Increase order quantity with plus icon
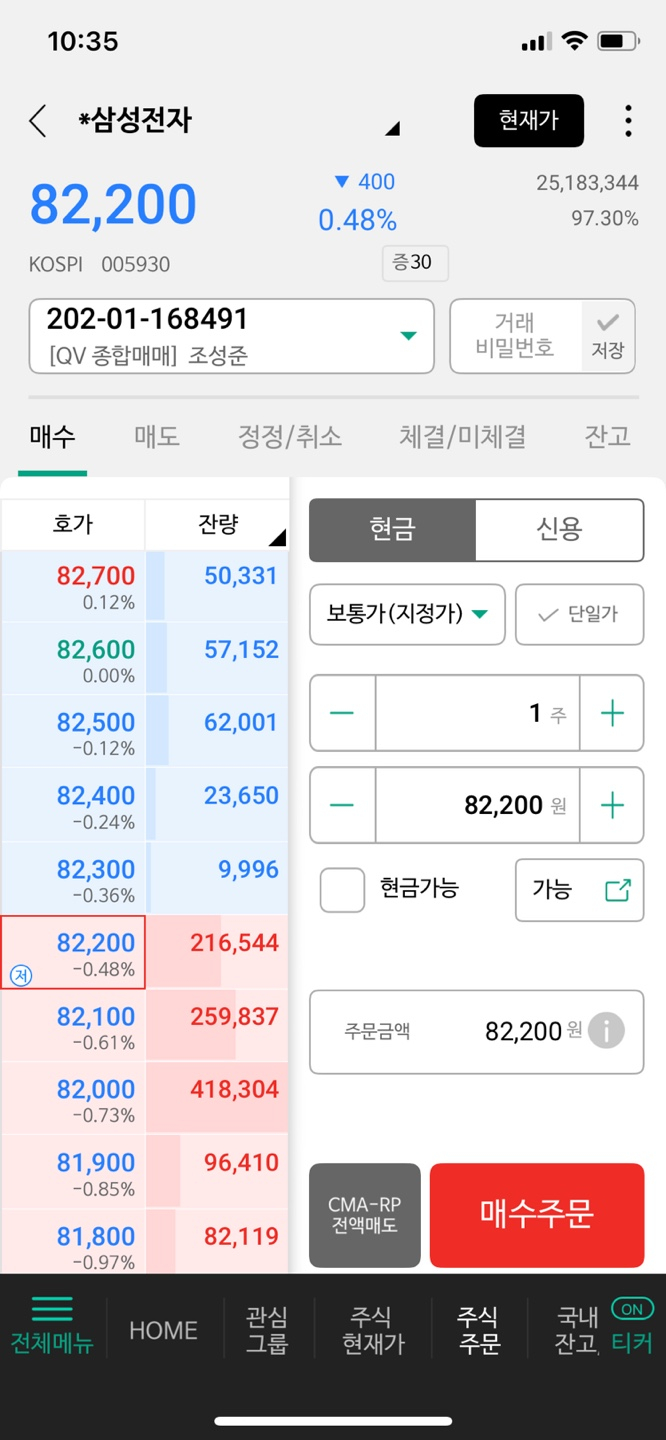666x1440 pixels. [611, 713]
